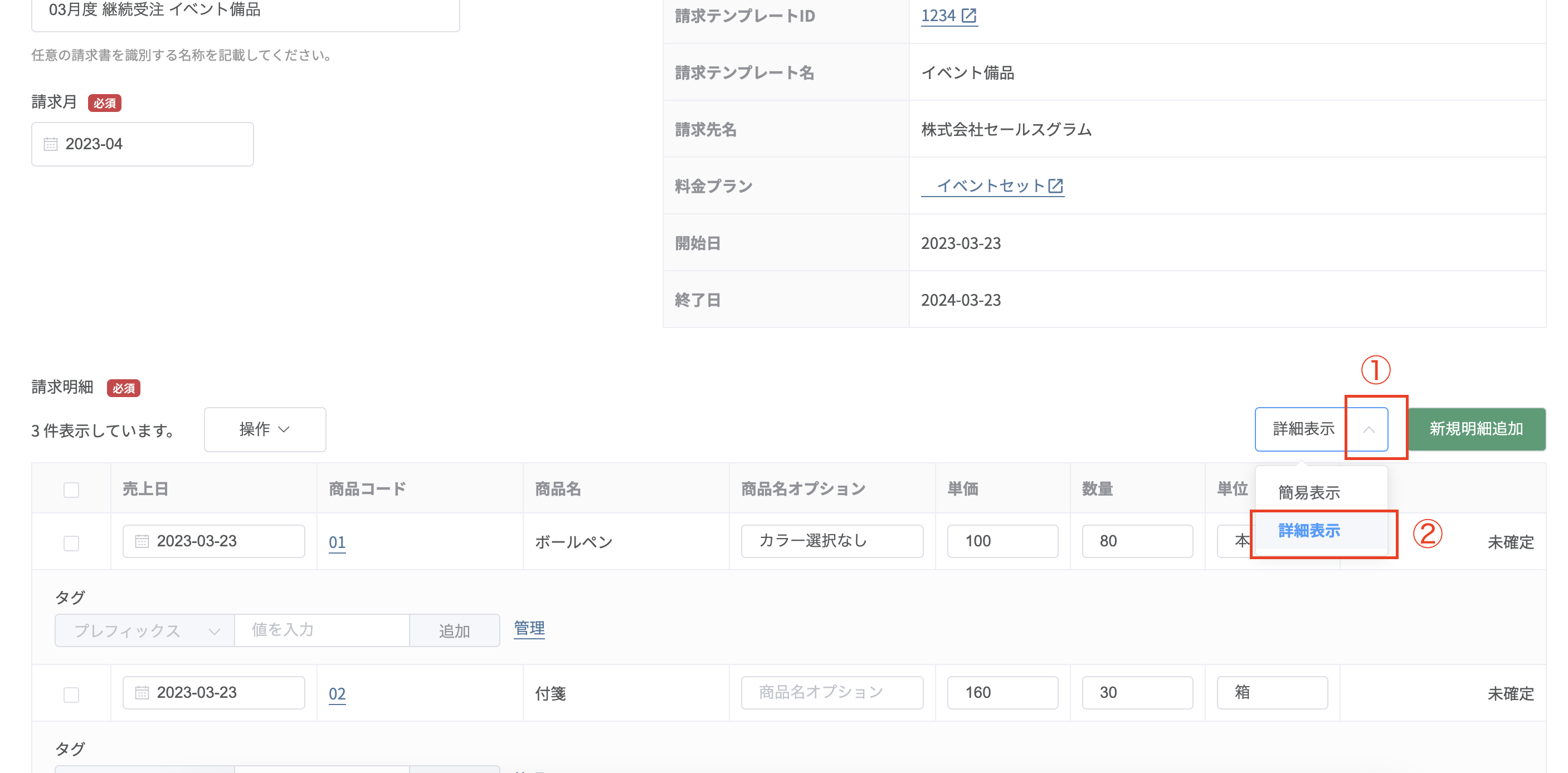Click unit price field showing 160
The image size is (1568, 773).
point(1002,693)
